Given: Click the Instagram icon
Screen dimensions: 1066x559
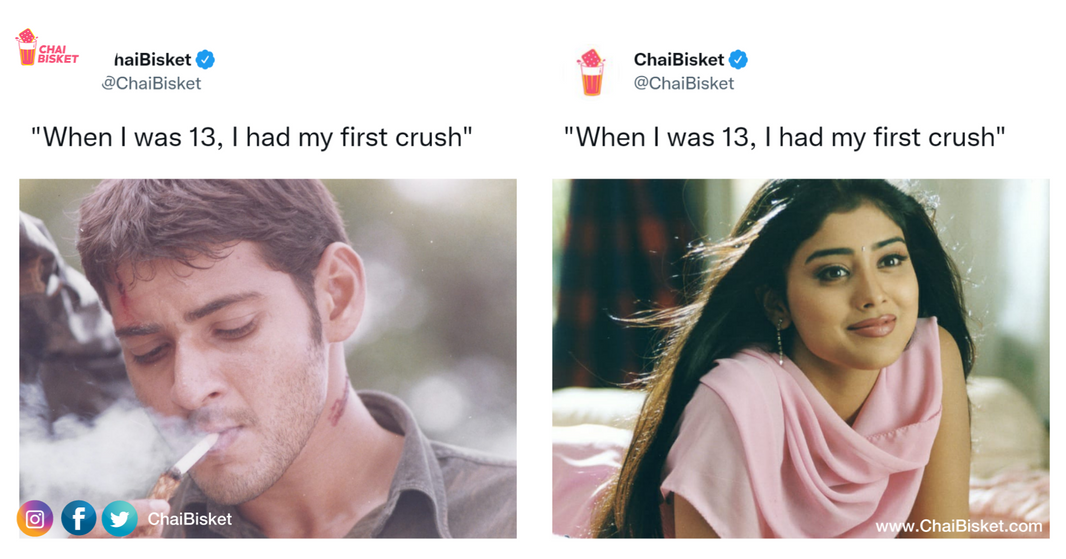Looking at the screenshot, I should [x=35, y=518].
